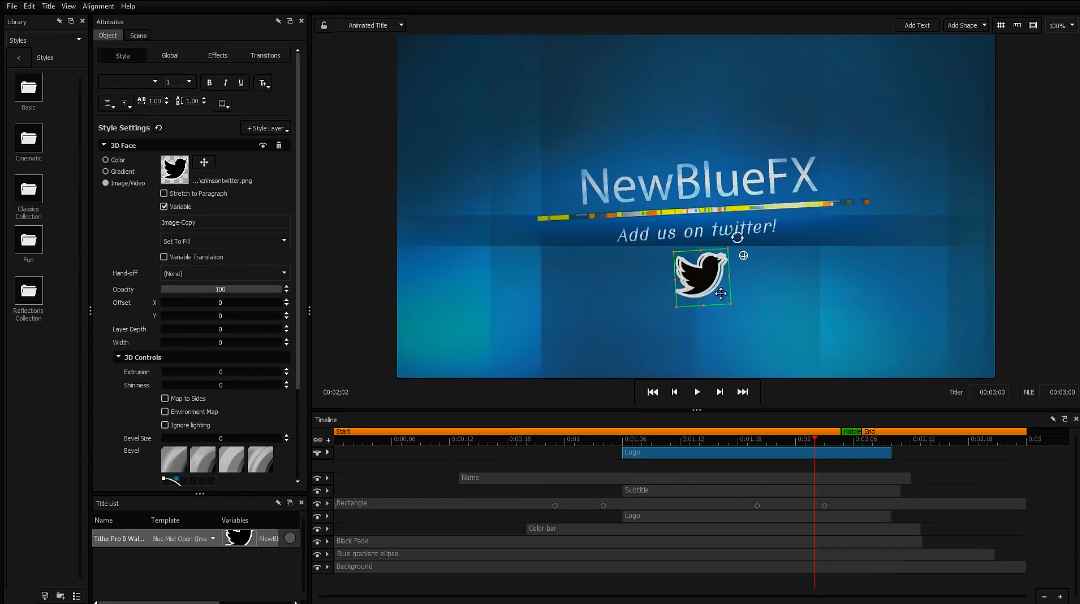Image resolution: width=1080 pixels, height=604 pixels.
Task: Collapse the 3D Controls section
Action: click(118, 357)
